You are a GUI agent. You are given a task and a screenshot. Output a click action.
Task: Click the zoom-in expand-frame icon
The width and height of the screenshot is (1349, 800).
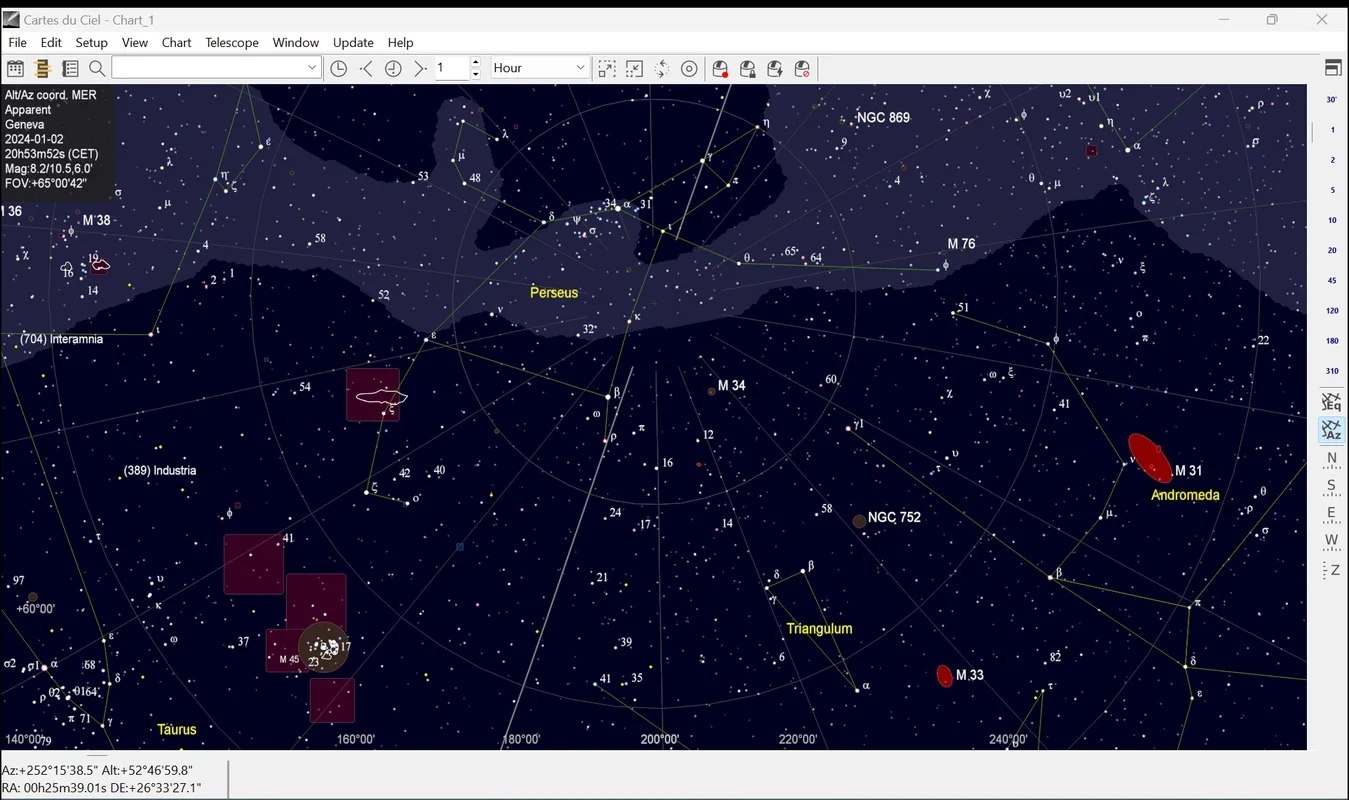coord(607,68)
